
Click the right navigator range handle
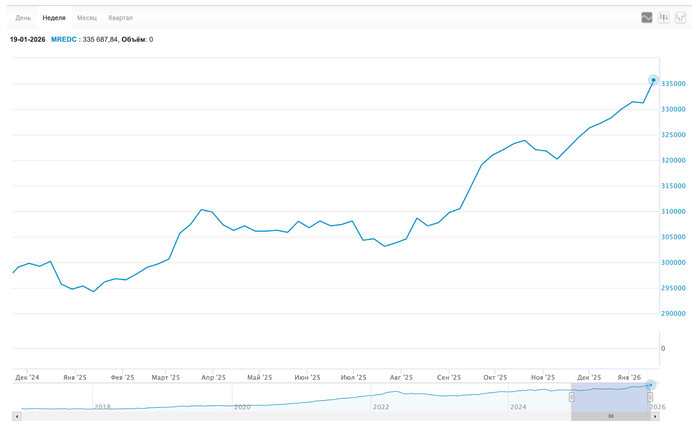click(x=650, y=397)
